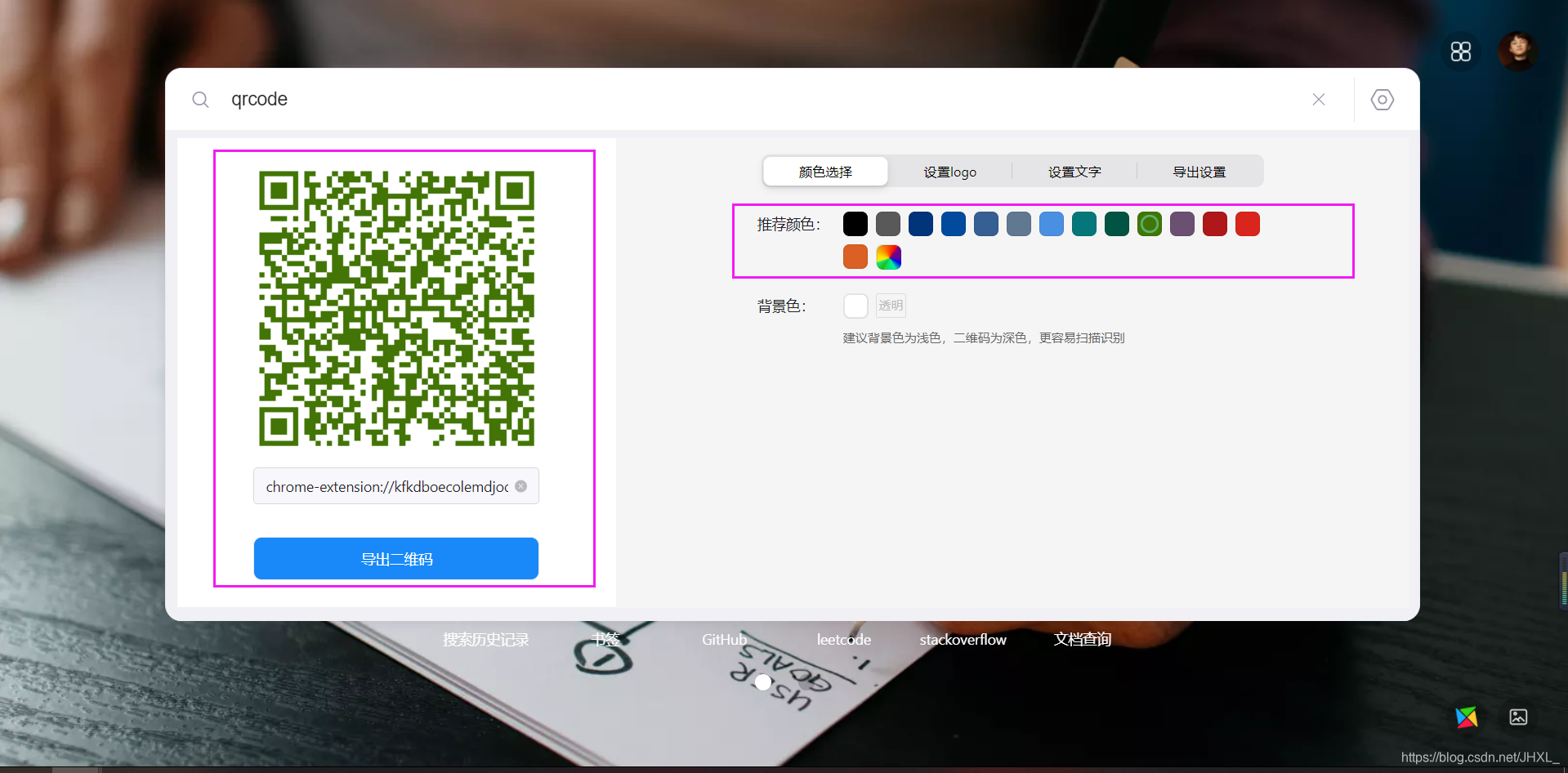Open the extension settings gear icon

pyautogui.click(x=1382, y=99)
